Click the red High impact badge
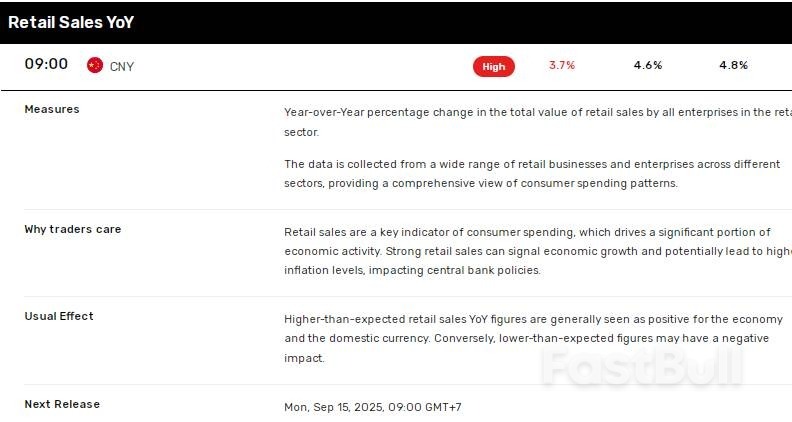This screenshot has width=792, height=422. 493,67
